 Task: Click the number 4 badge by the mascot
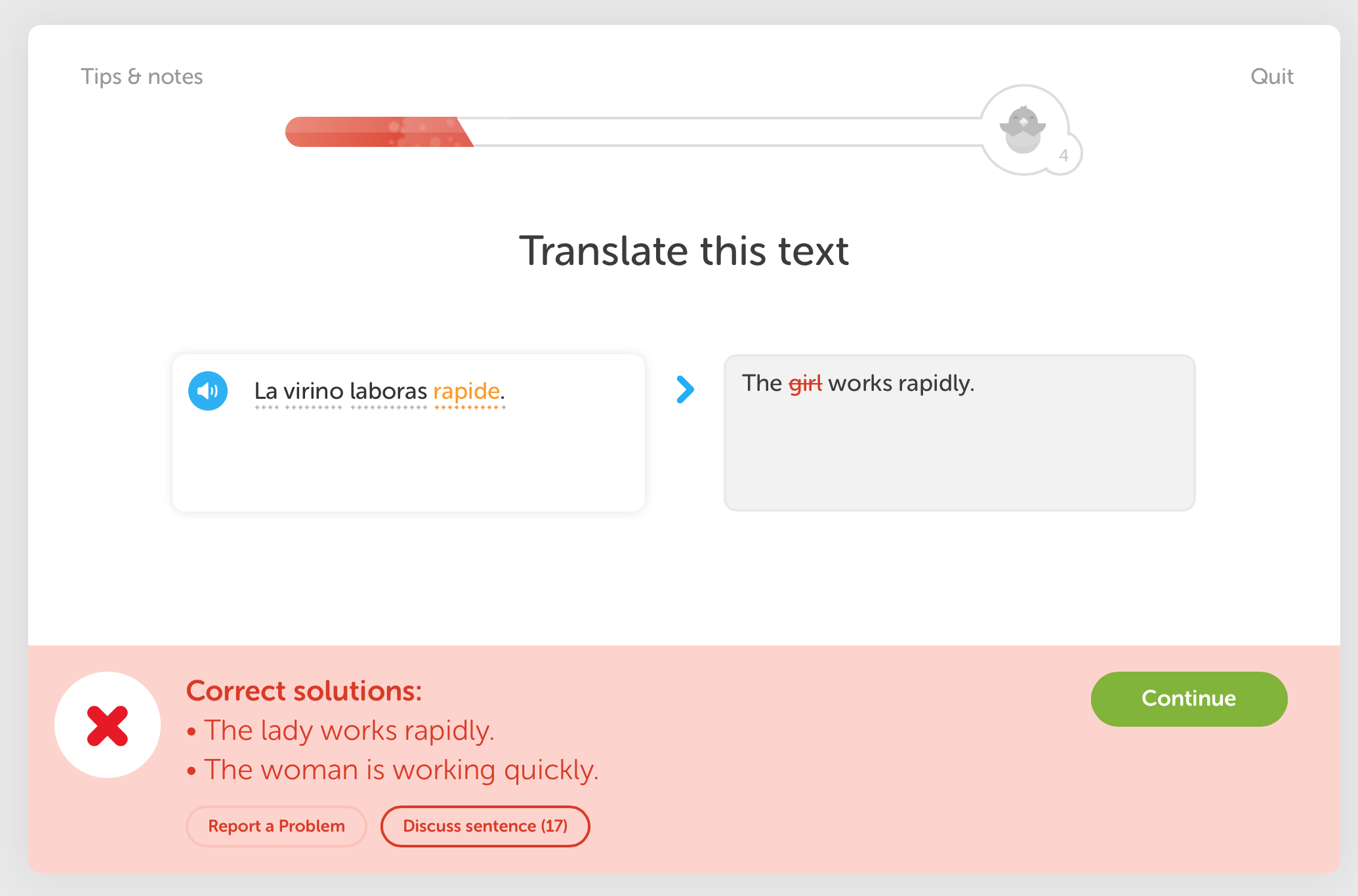tap(1063, 155)
